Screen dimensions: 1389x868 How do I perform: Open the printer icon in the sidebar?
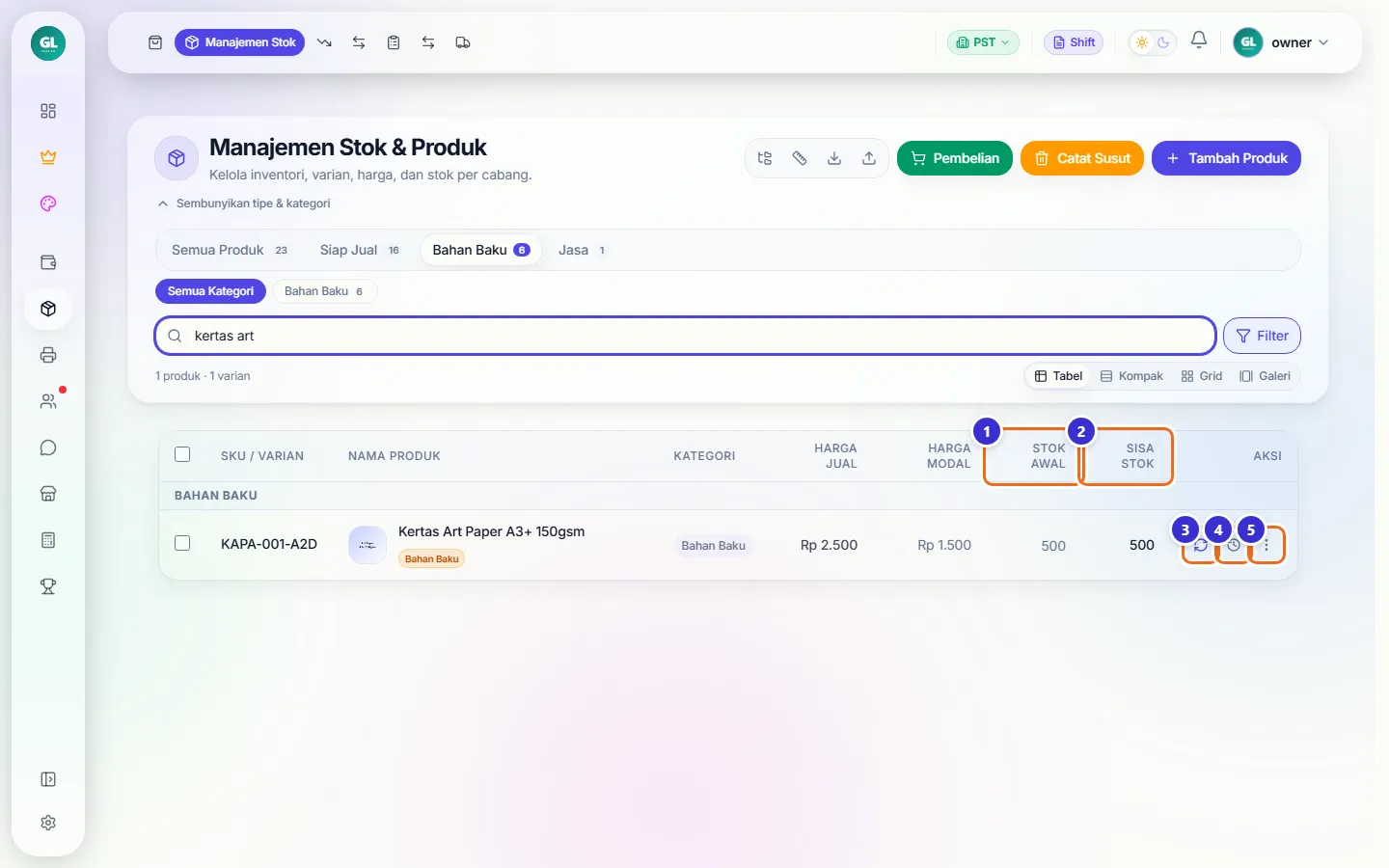point(48,355)
